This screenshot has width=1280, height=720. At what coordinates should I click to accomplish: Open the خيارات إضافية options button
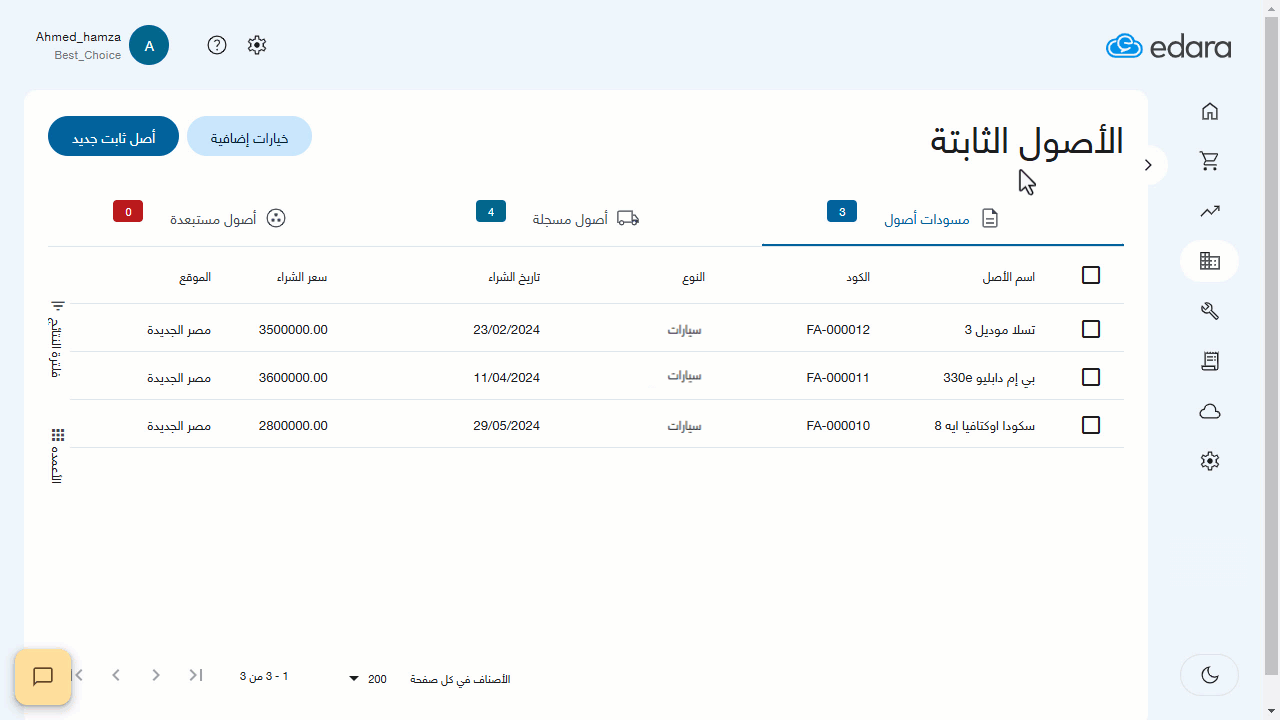pos(249,137)
